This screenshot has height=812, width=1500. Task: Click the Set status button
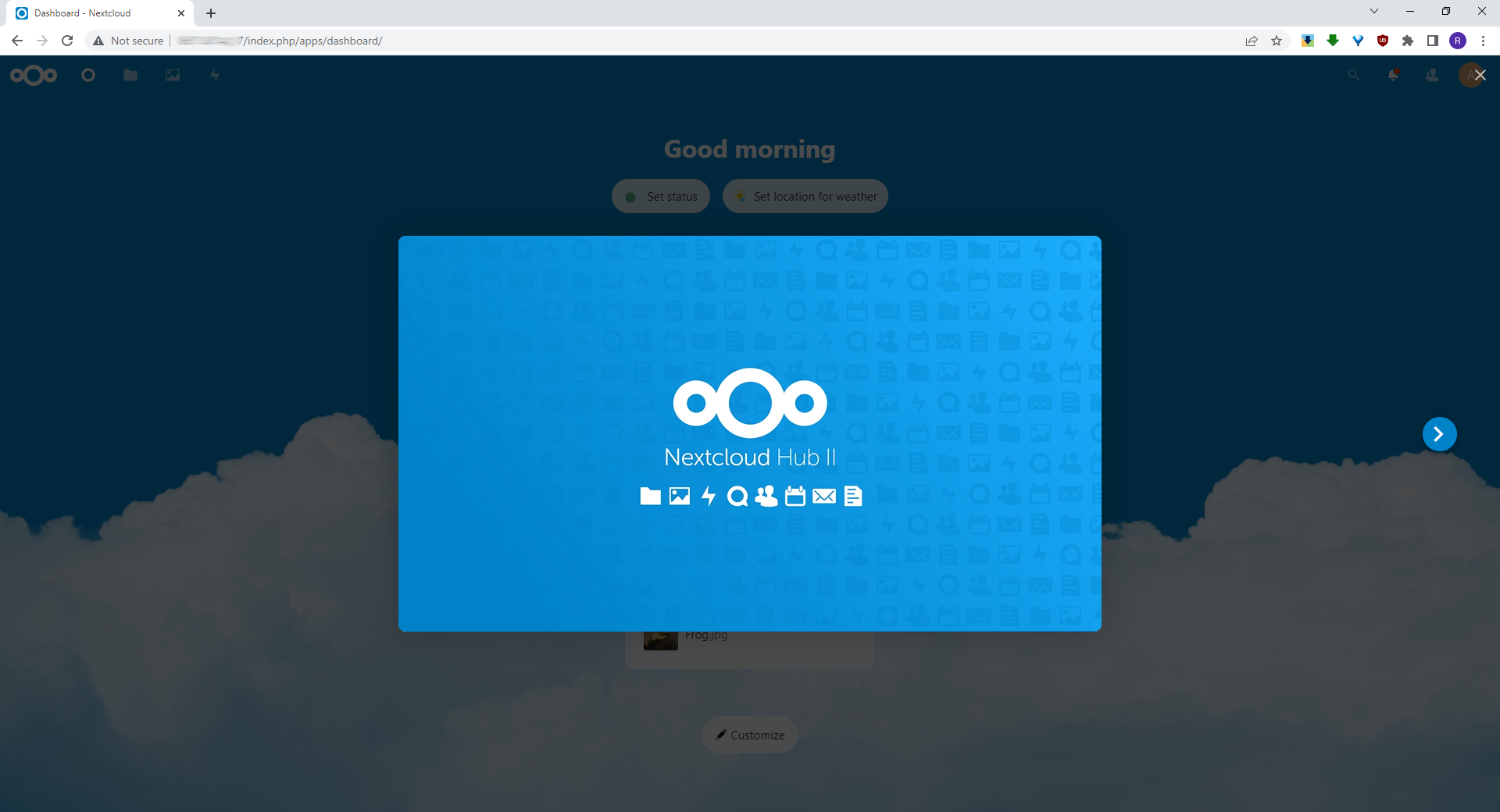(660, 196)
